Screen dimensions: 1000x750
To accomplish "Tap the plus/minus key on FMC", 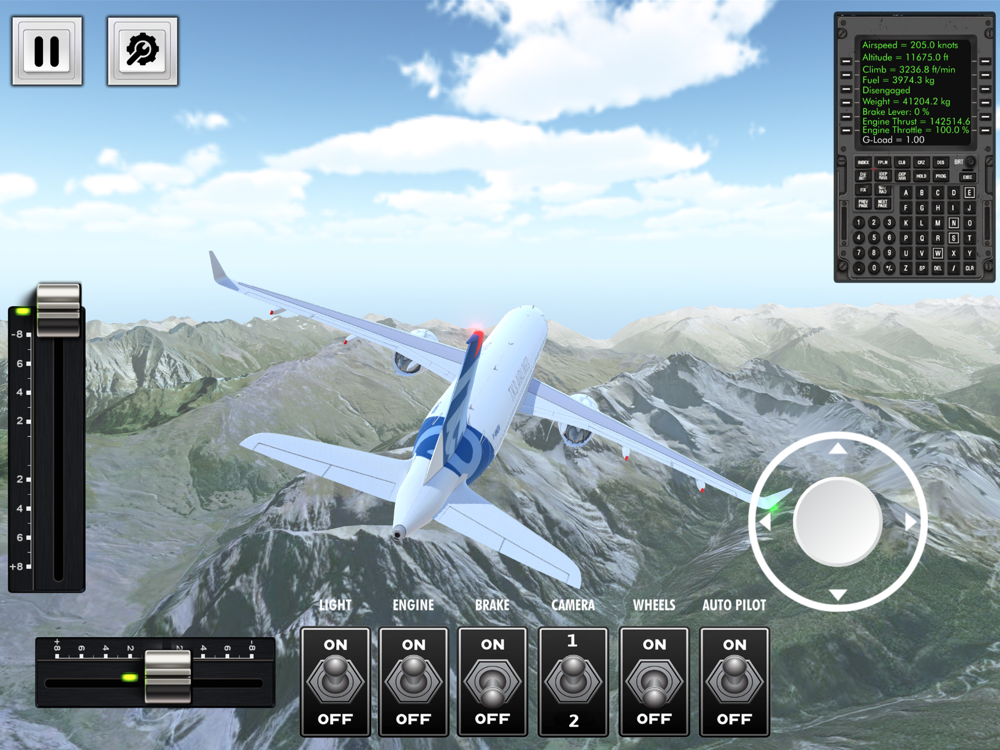I will (889, 268).
